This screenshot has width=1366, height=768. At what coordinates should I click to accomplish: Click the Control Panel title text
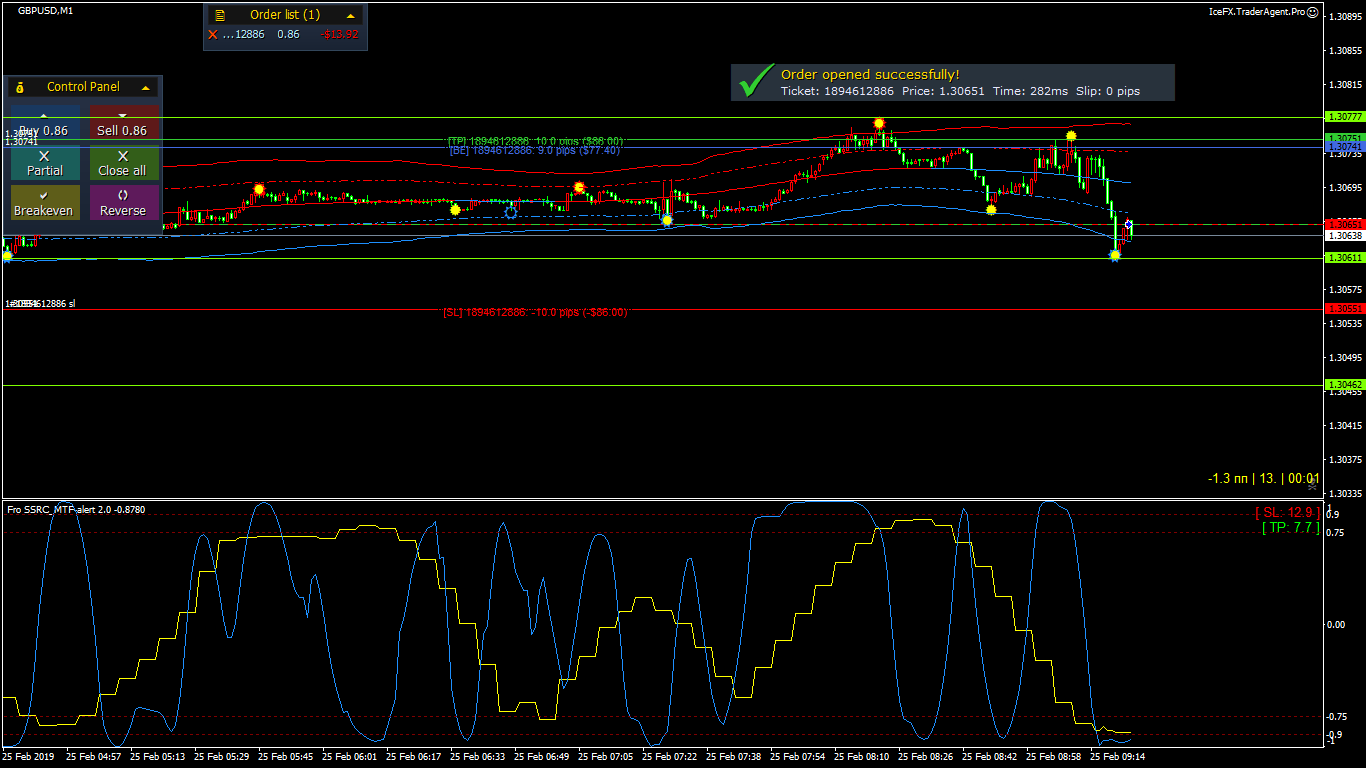[83, 87]
